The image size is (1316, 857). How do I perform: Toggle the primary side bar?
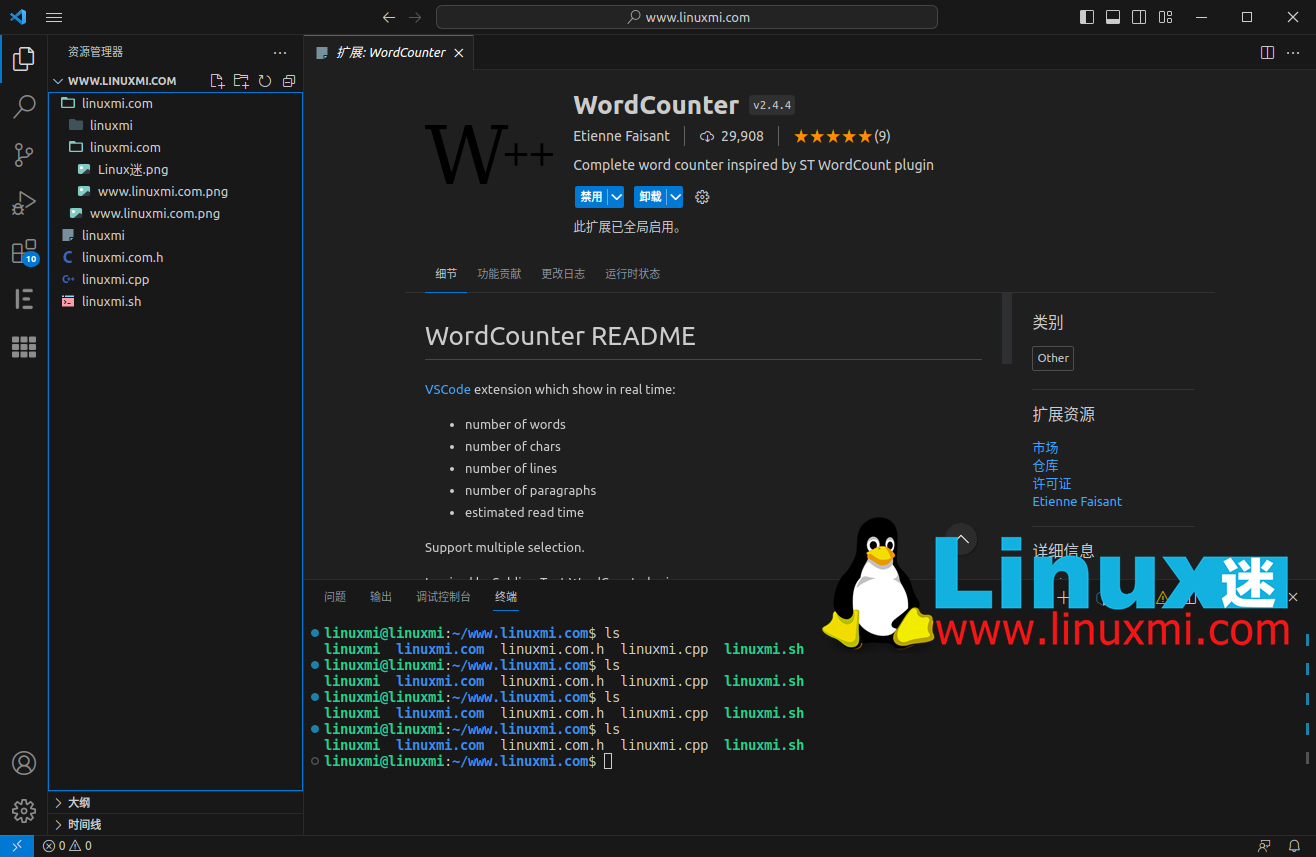click(1087, 17)
